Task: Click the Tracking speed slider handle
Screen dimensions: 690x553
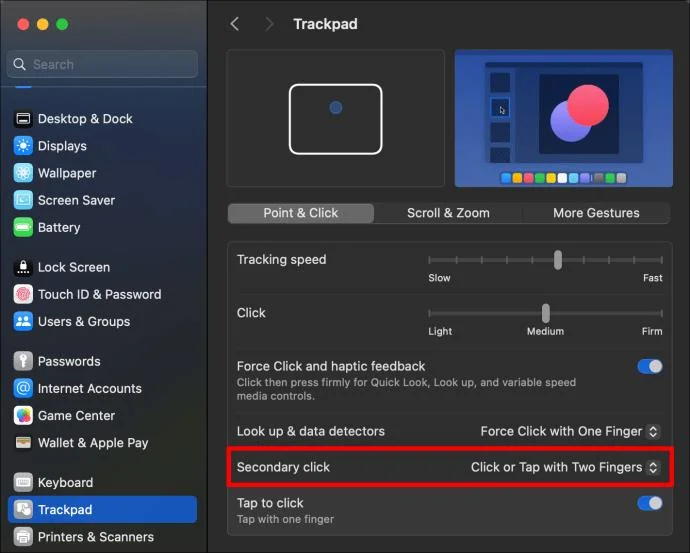Action: (x=558, y=260)
